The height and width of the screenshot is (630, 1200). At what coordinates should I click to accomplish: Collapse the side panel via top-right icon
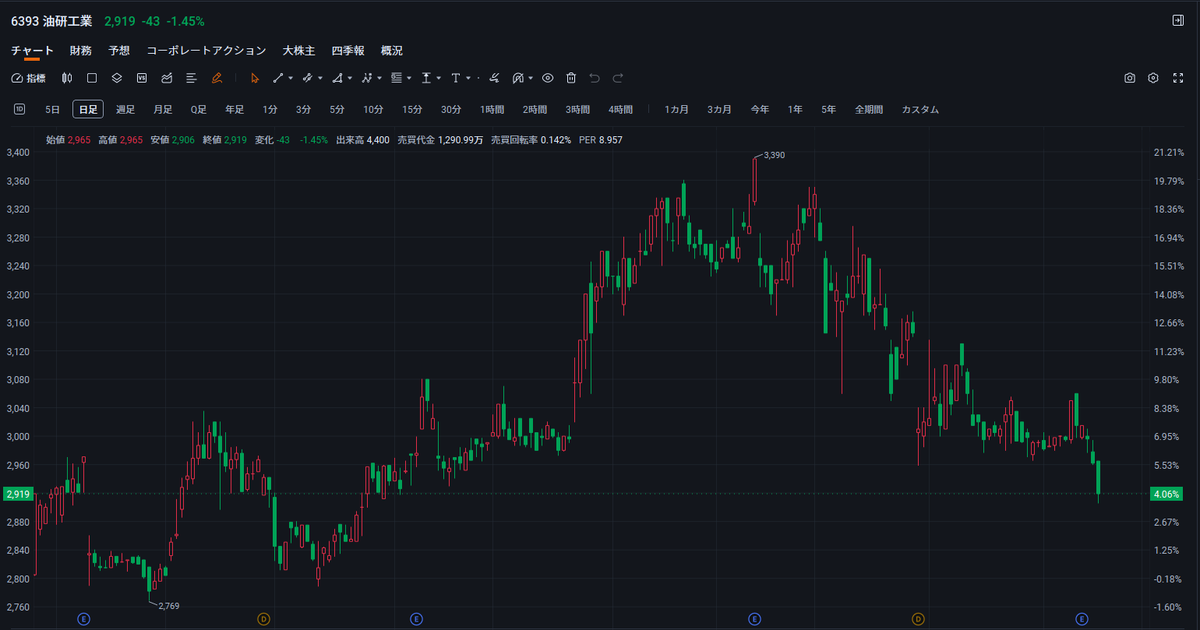(1177, 21)
